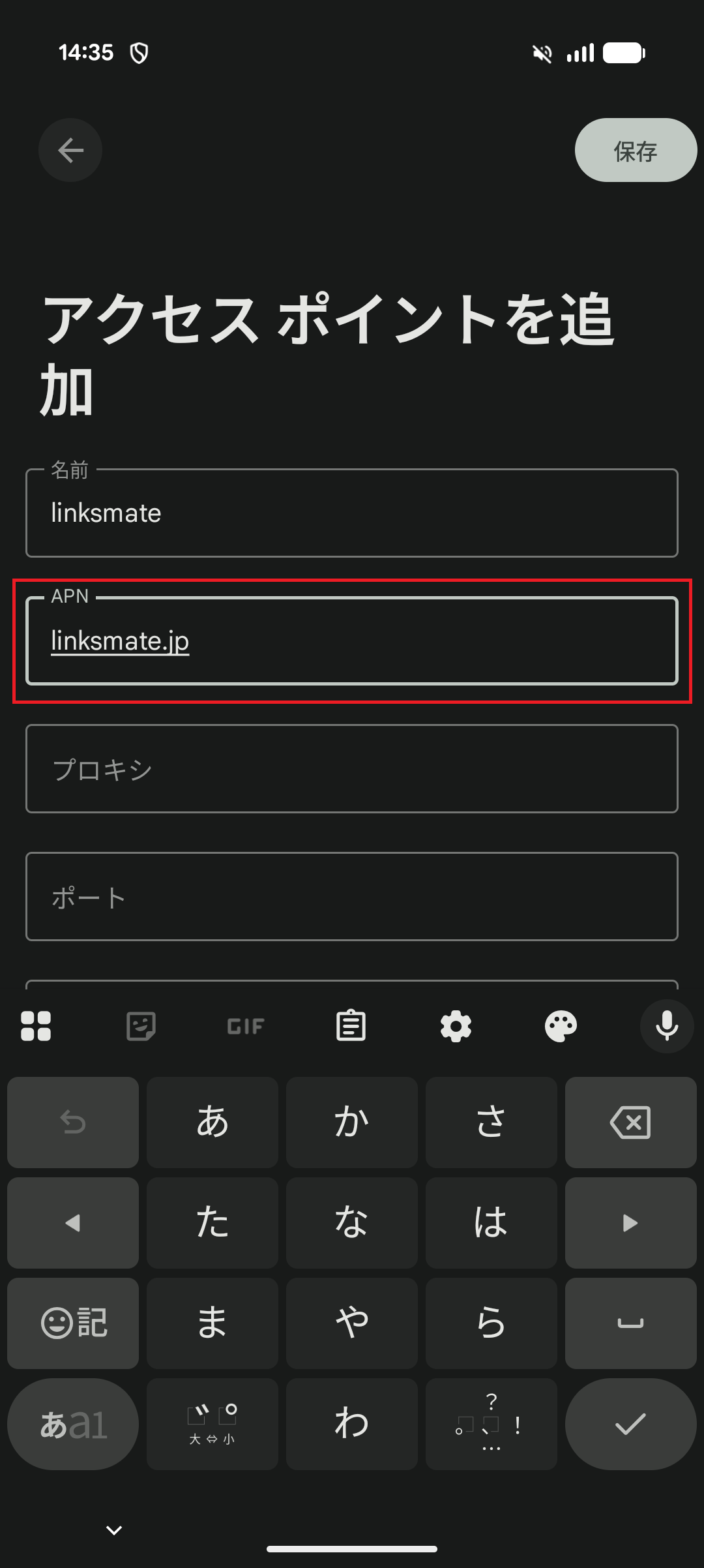Open the Gboard sticker picker

coord(140,1026)
